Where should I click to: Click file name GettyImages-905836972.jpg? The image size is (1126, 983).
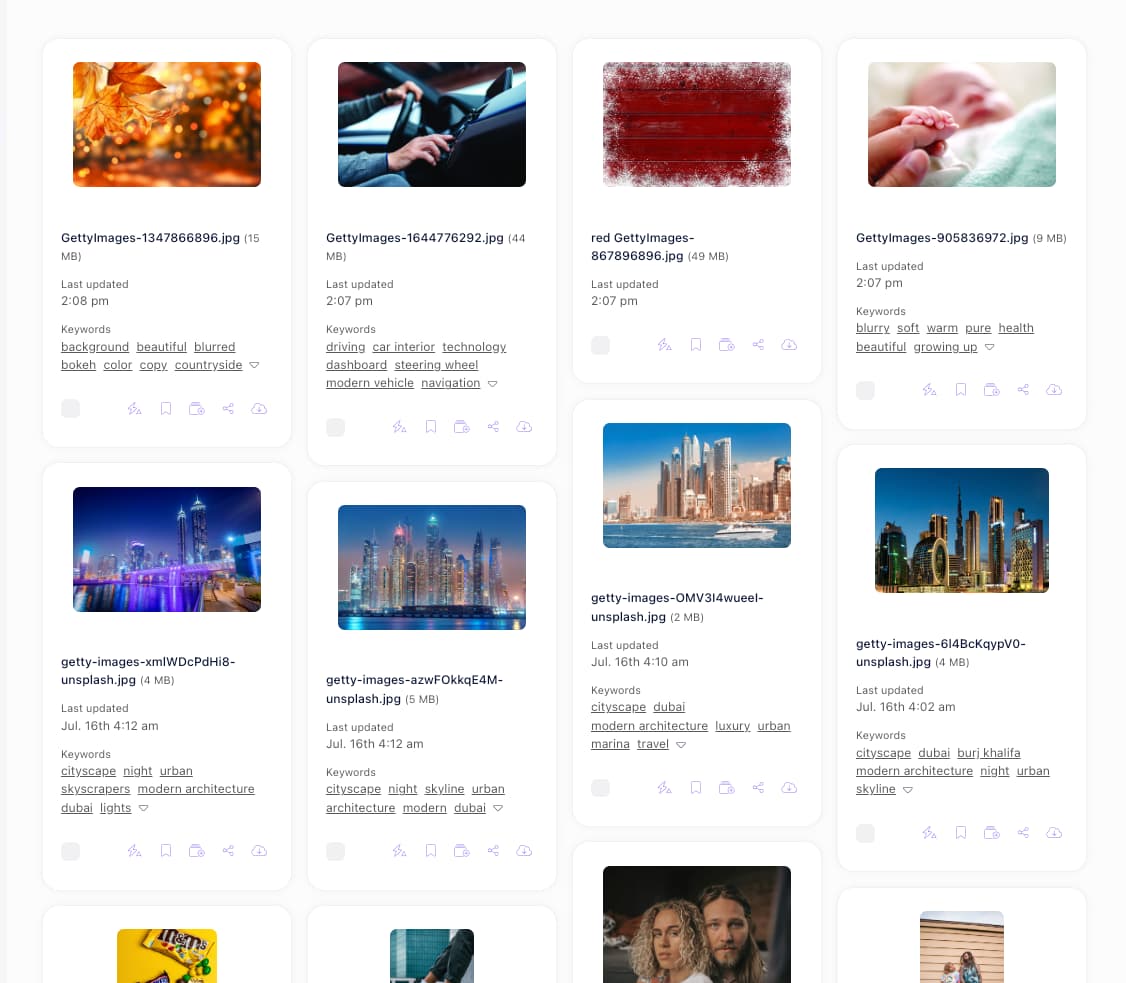tap(941, 238)
